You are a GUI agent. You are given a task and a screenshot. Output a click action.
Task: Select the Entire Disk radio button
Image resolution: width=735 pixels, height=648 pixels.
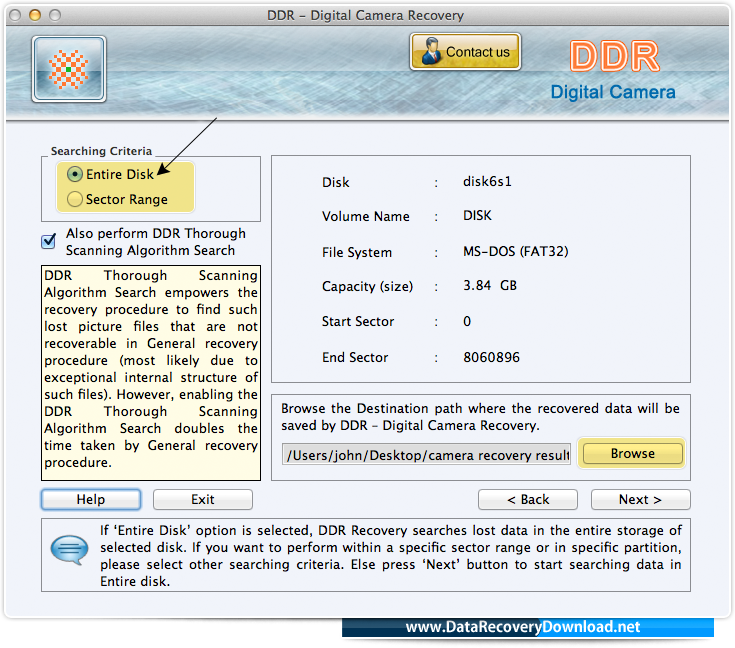pyautogui.click(x=75, y=174)
